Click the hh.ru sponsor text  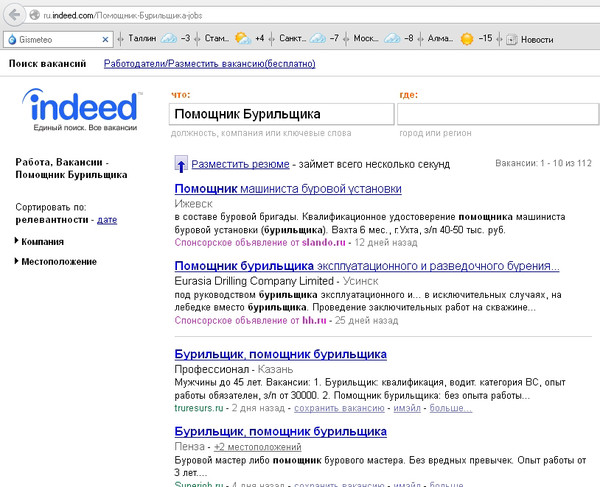[315, 320]
